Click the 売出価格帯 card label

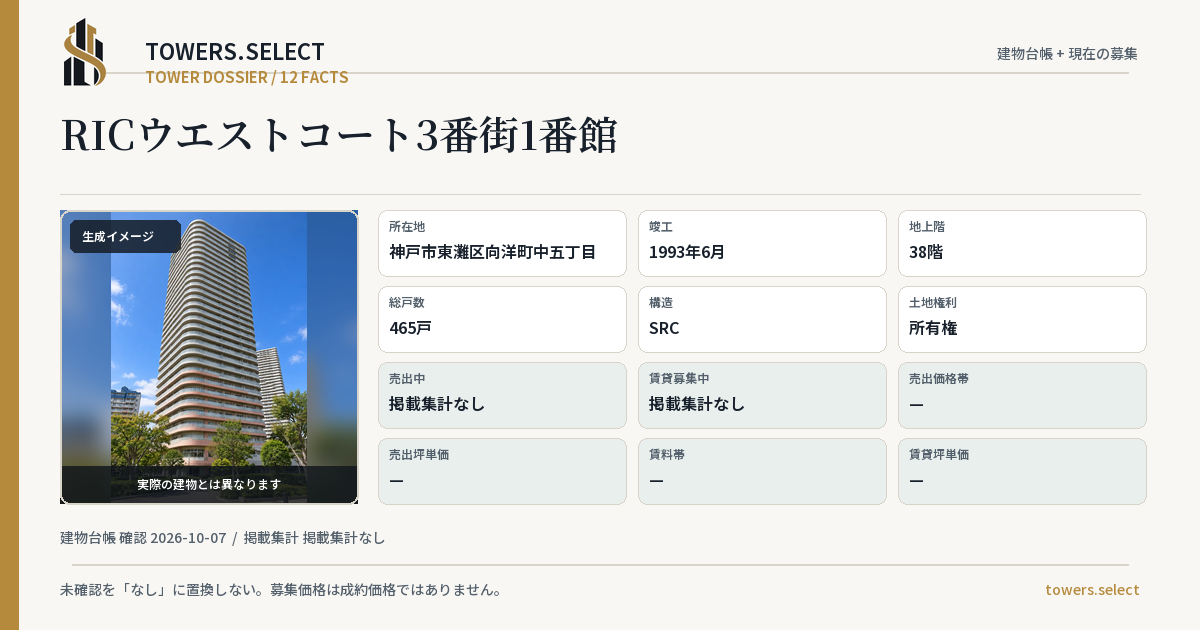click(x=939, y=379)
